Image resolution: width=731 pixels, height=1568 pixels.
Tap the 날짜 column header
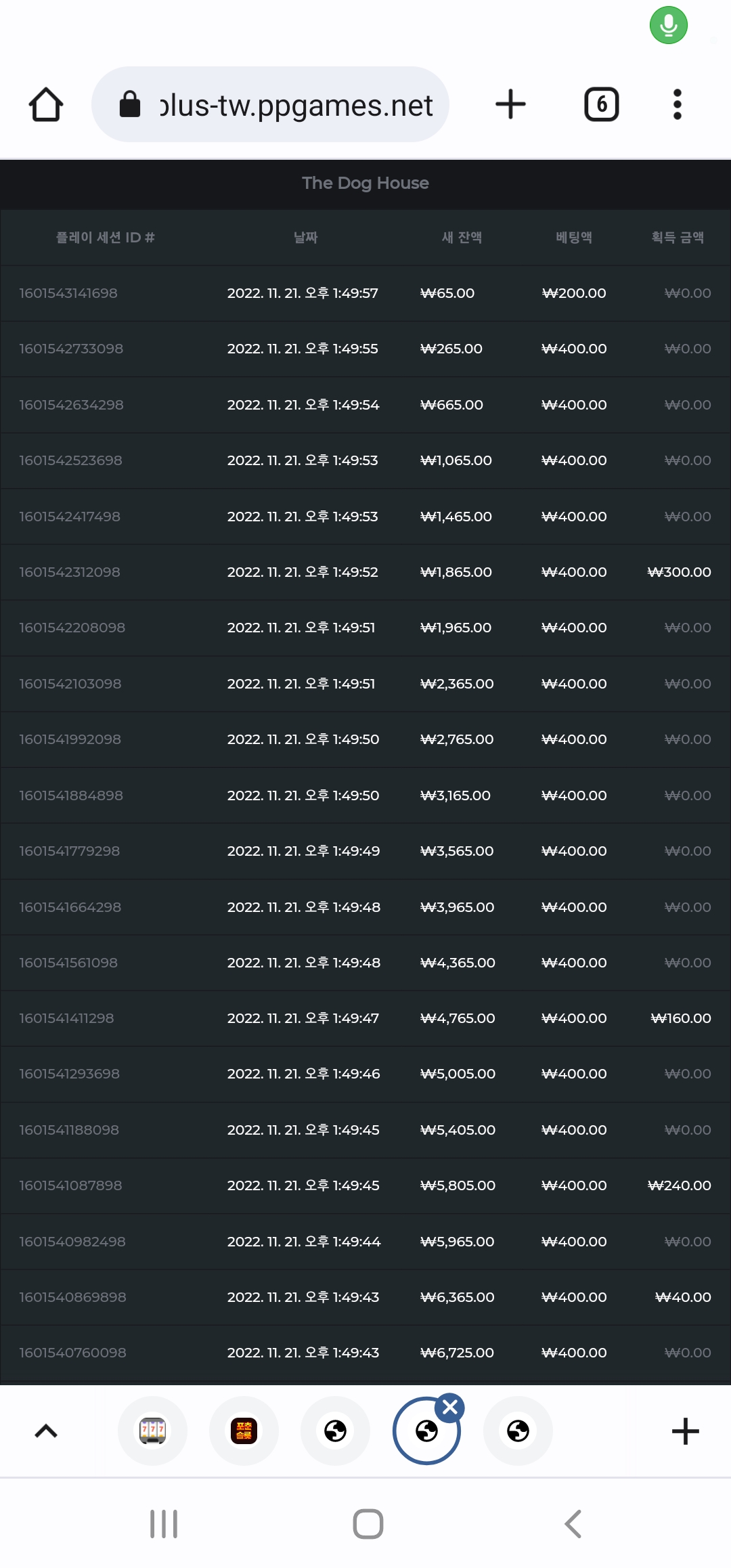click(x=305, y=238)
